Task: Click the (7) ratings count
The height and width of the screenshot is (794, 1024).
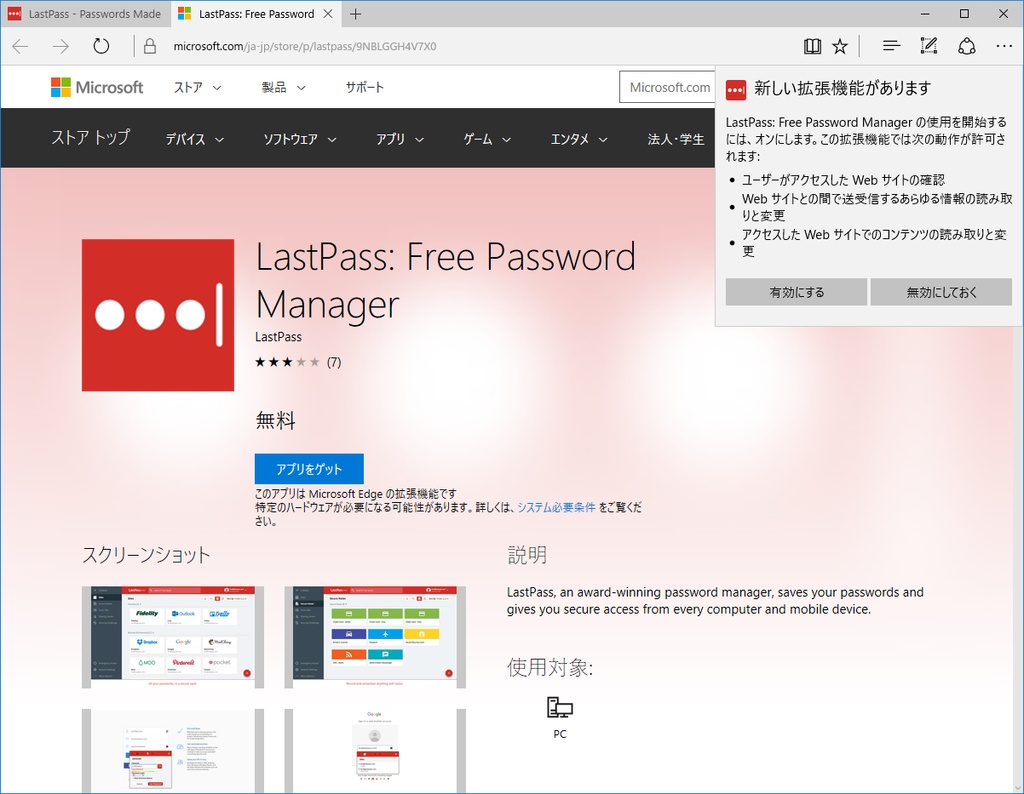Action: click(334, 362)
